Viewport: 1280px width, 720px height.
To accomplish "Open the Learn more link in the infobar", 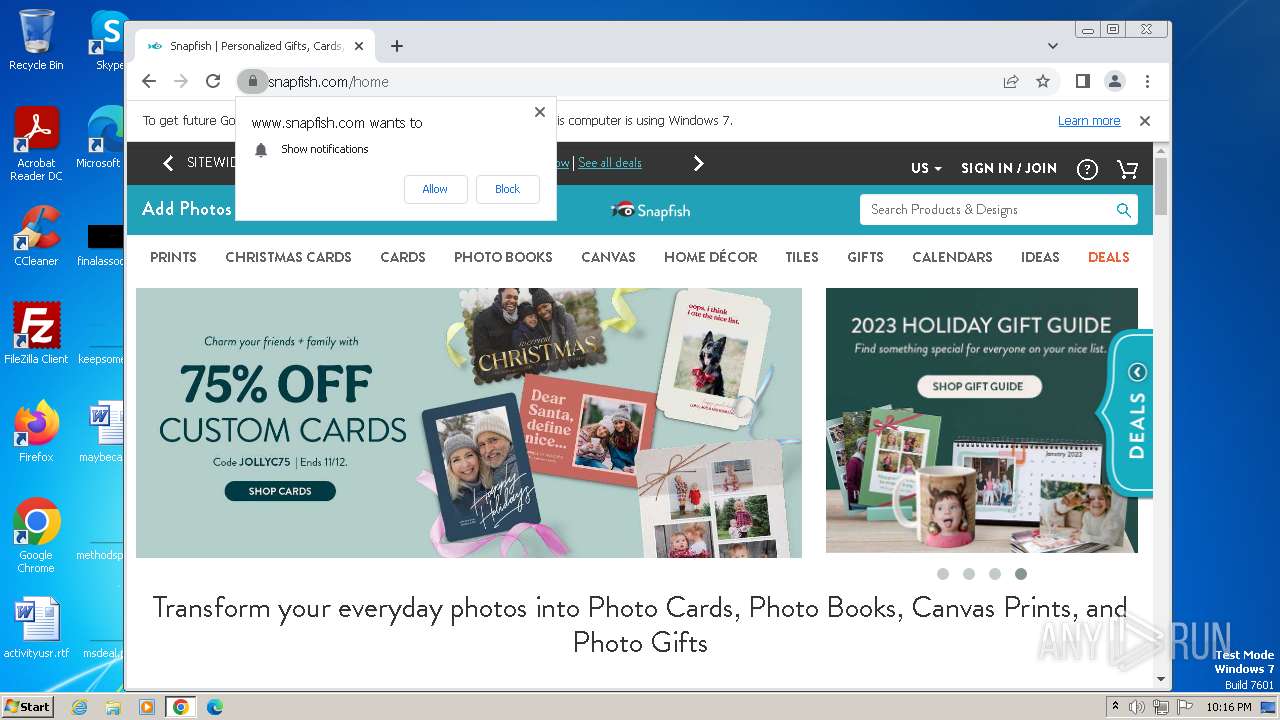I will (1089, 121).
